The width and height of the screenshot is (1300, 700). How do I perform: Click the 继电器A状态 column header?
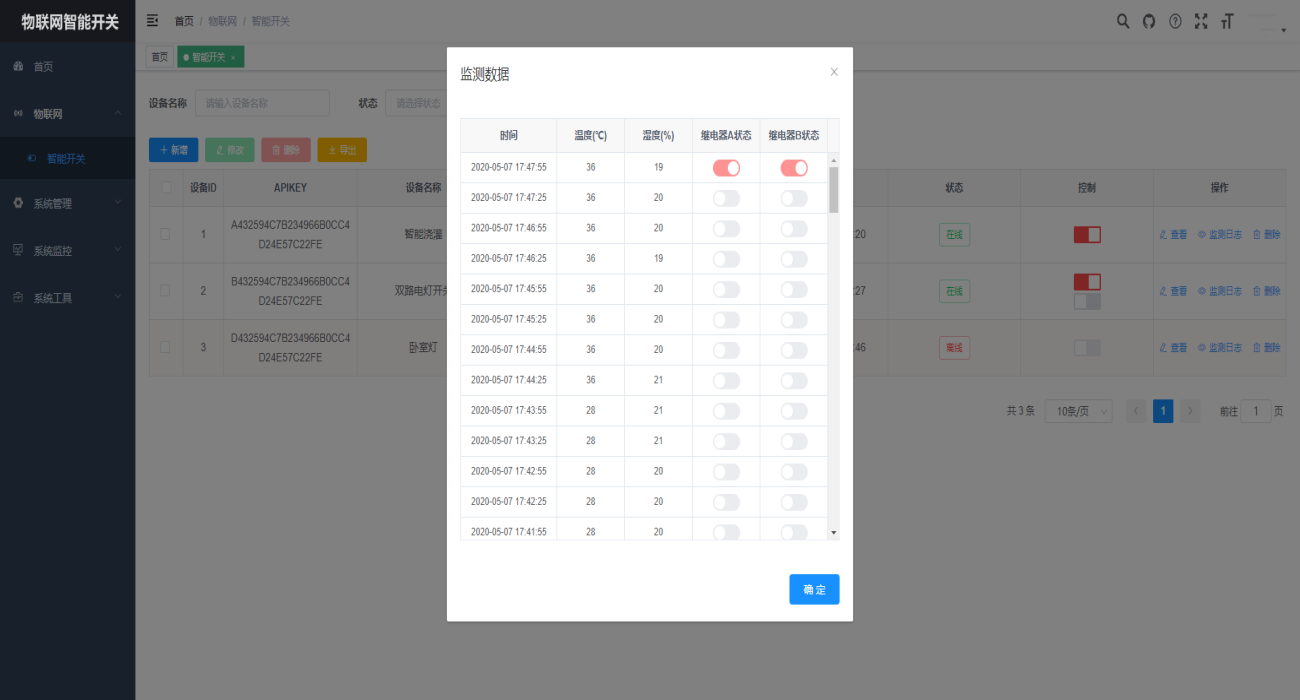point(726,136)
